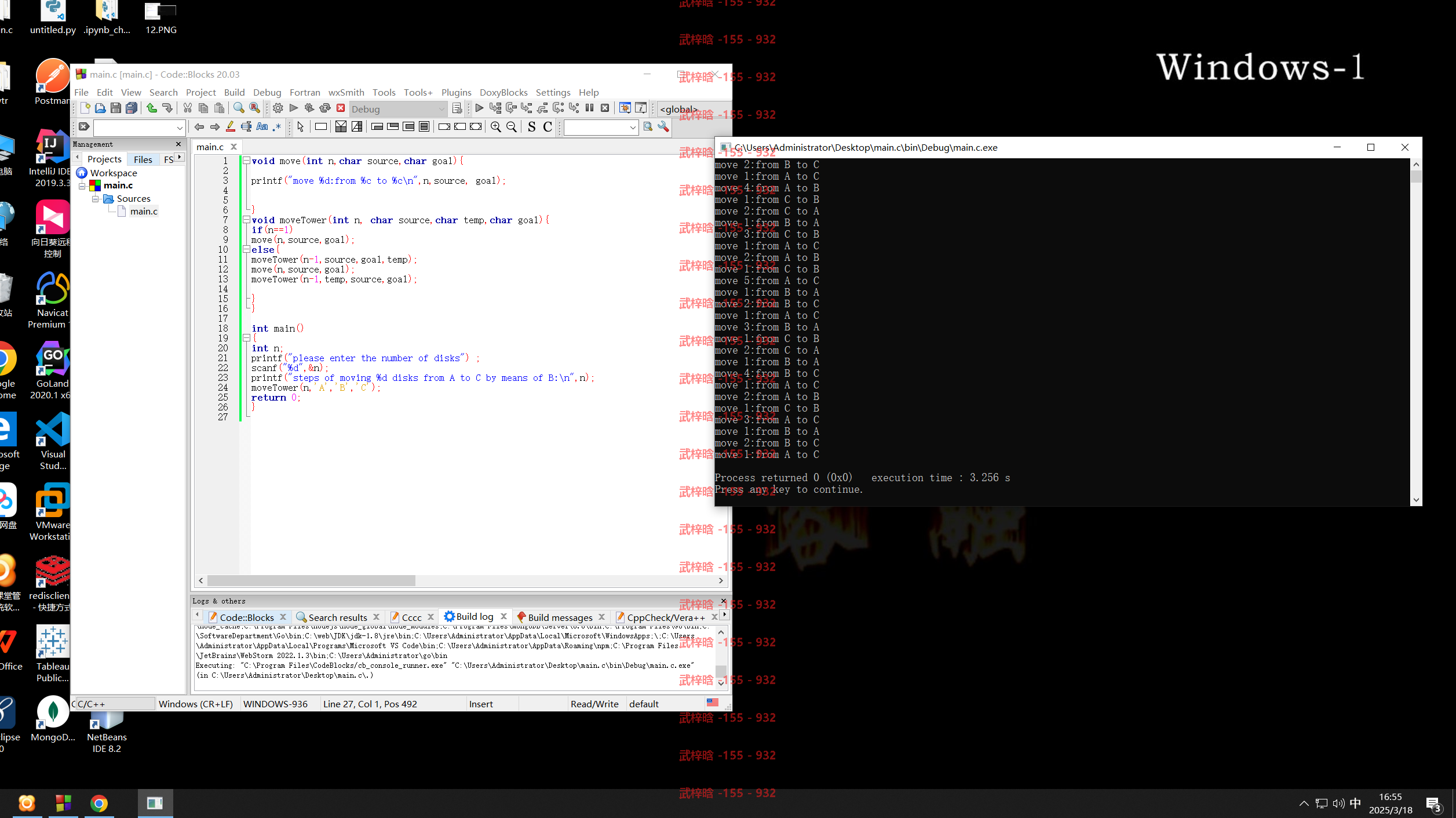Switch to the Build messages tab
This screenshot has width=1456, height=818.
click(560, 617)
